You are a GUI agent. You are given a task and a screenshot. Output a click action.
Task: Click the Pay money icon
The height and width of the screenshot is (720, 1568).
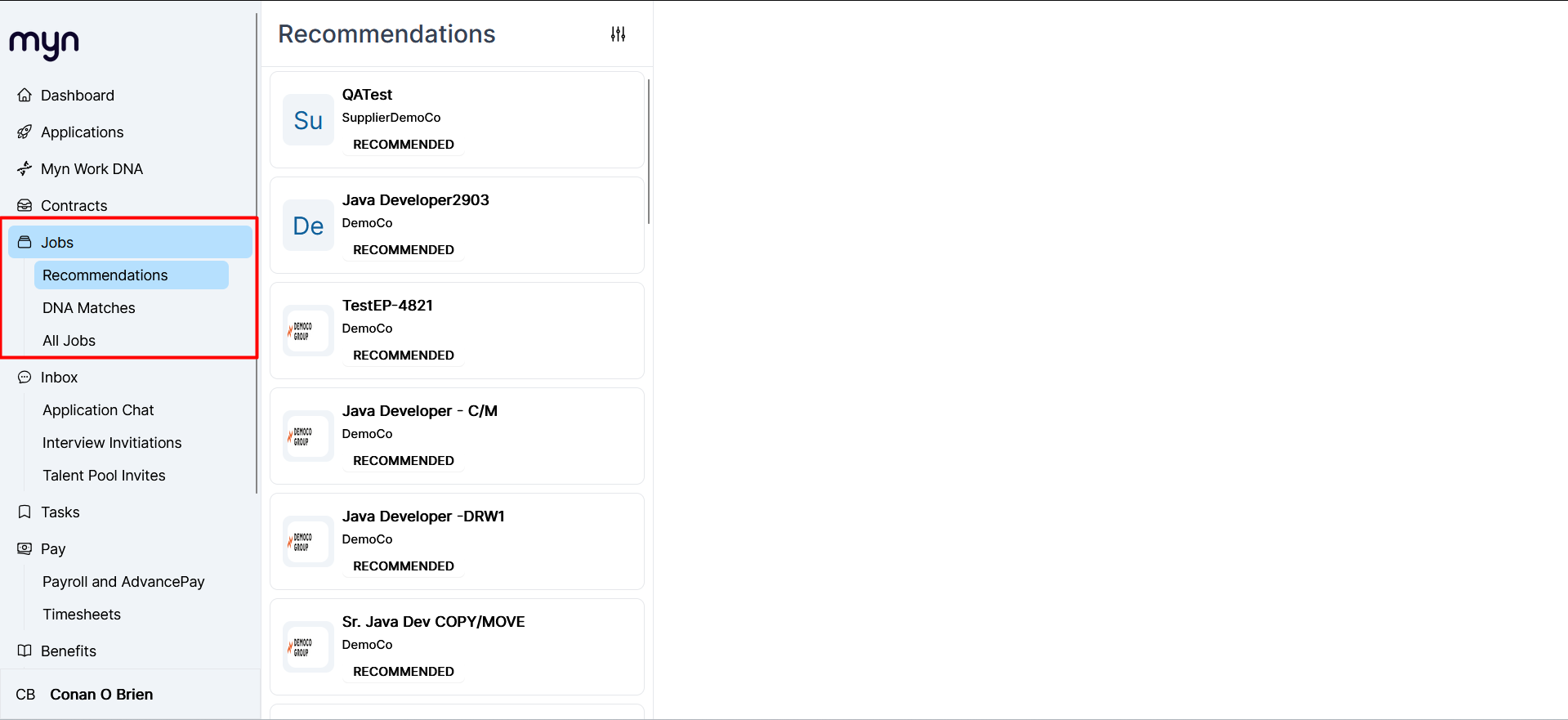pyautogui.click(x=25, y=548)
